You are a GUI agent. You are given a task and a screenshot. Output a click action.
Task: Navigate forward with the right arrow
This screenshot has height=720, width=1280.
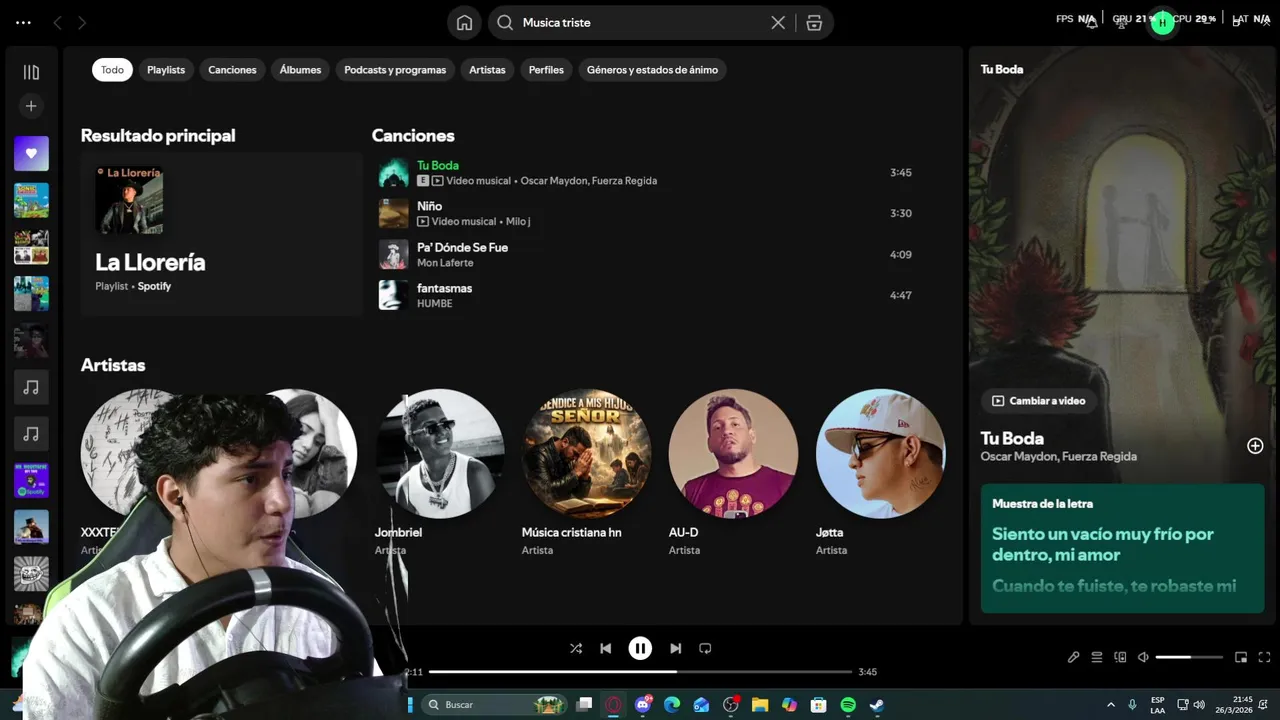[x=82, y=22]
